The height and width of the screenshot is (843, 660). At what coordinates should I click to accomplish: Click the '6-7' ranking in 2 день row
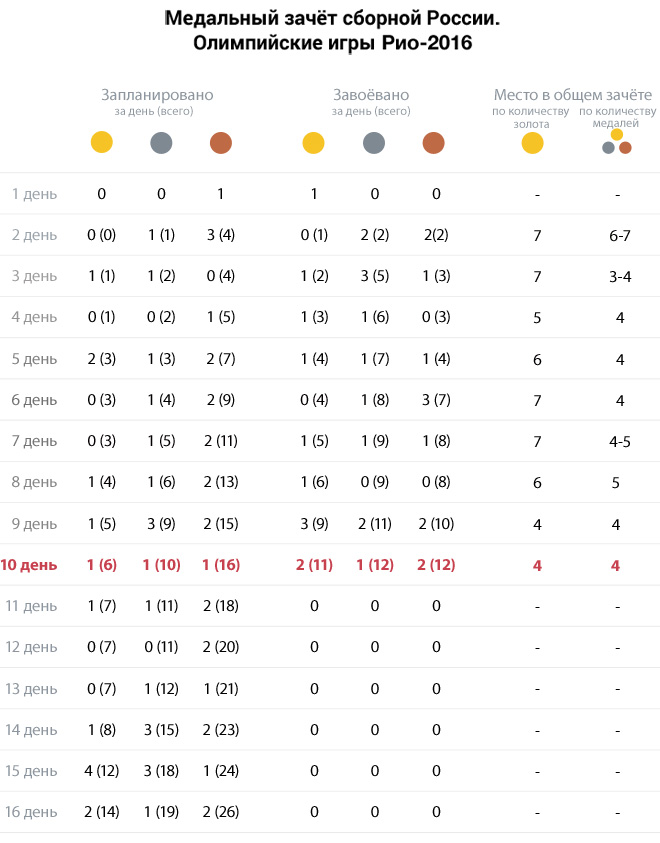click(620, 235)
